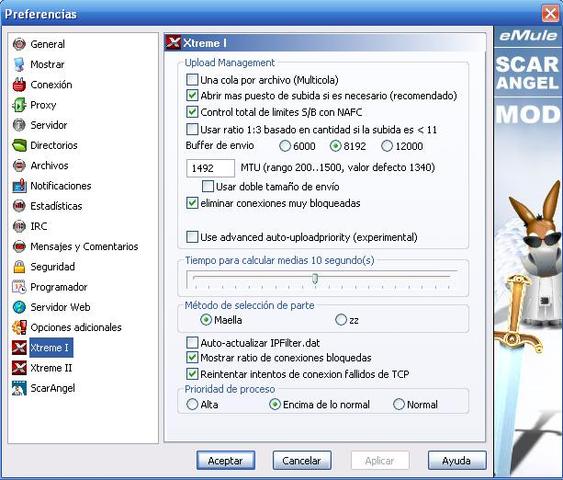Image resolution: width=563 pixels, height=480 pixels.
Task: Open the Servidor preferences page
Action: click(49, 125)
